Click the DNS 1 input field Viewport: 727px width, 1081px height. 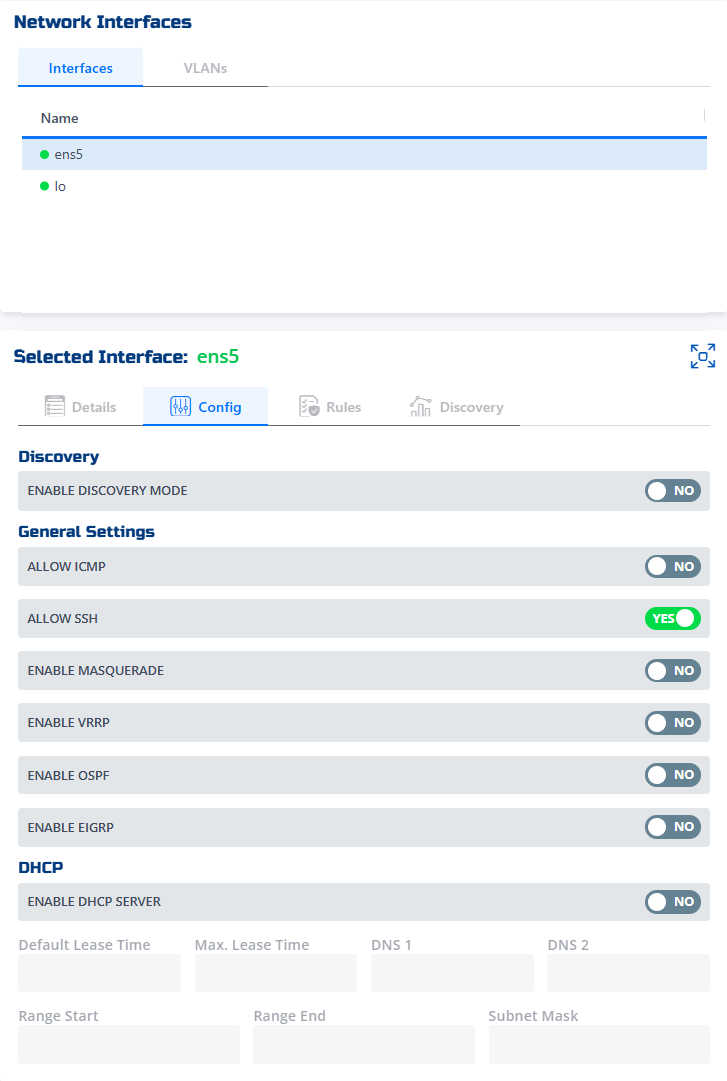[x=452, y=972]
